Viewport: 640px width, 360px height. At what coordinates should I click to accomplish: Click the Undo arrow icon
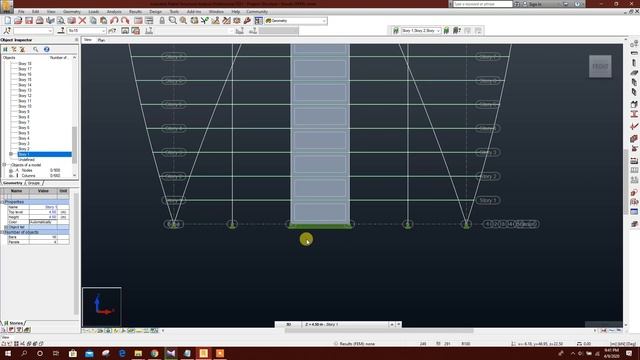[114, 20]
